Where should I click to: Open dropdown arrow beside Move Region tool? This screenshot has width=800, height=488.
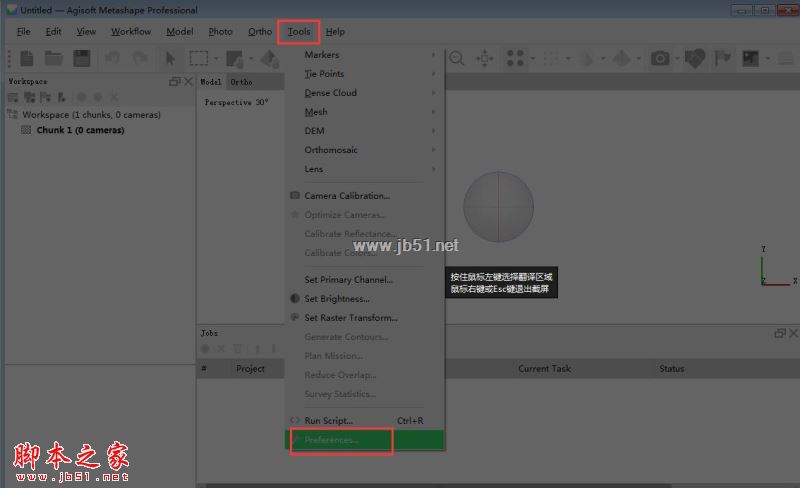[x=251, y=59]
